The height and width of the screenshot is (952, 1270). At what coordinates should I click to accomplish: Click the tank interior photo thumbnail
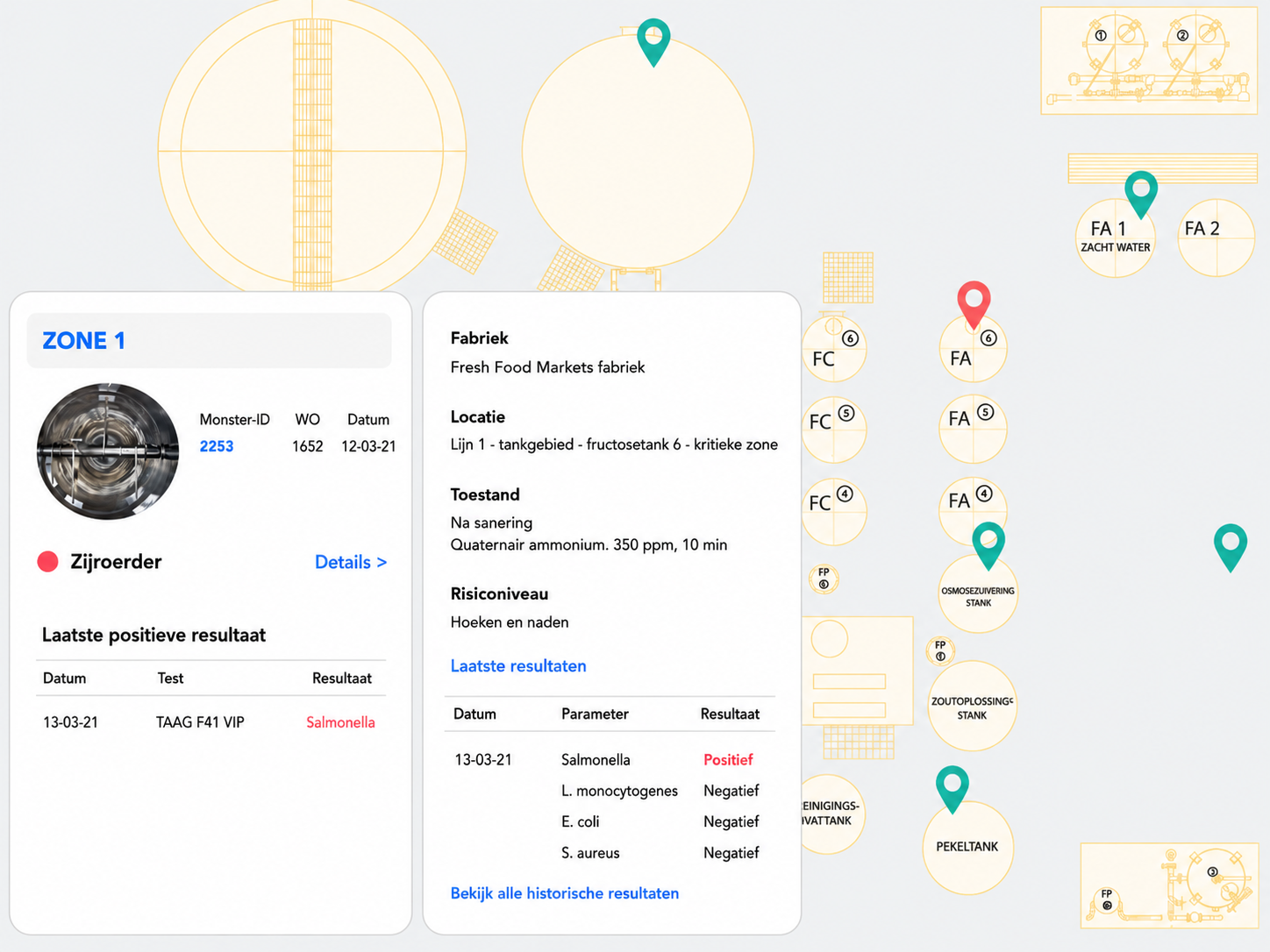(108, 451)
